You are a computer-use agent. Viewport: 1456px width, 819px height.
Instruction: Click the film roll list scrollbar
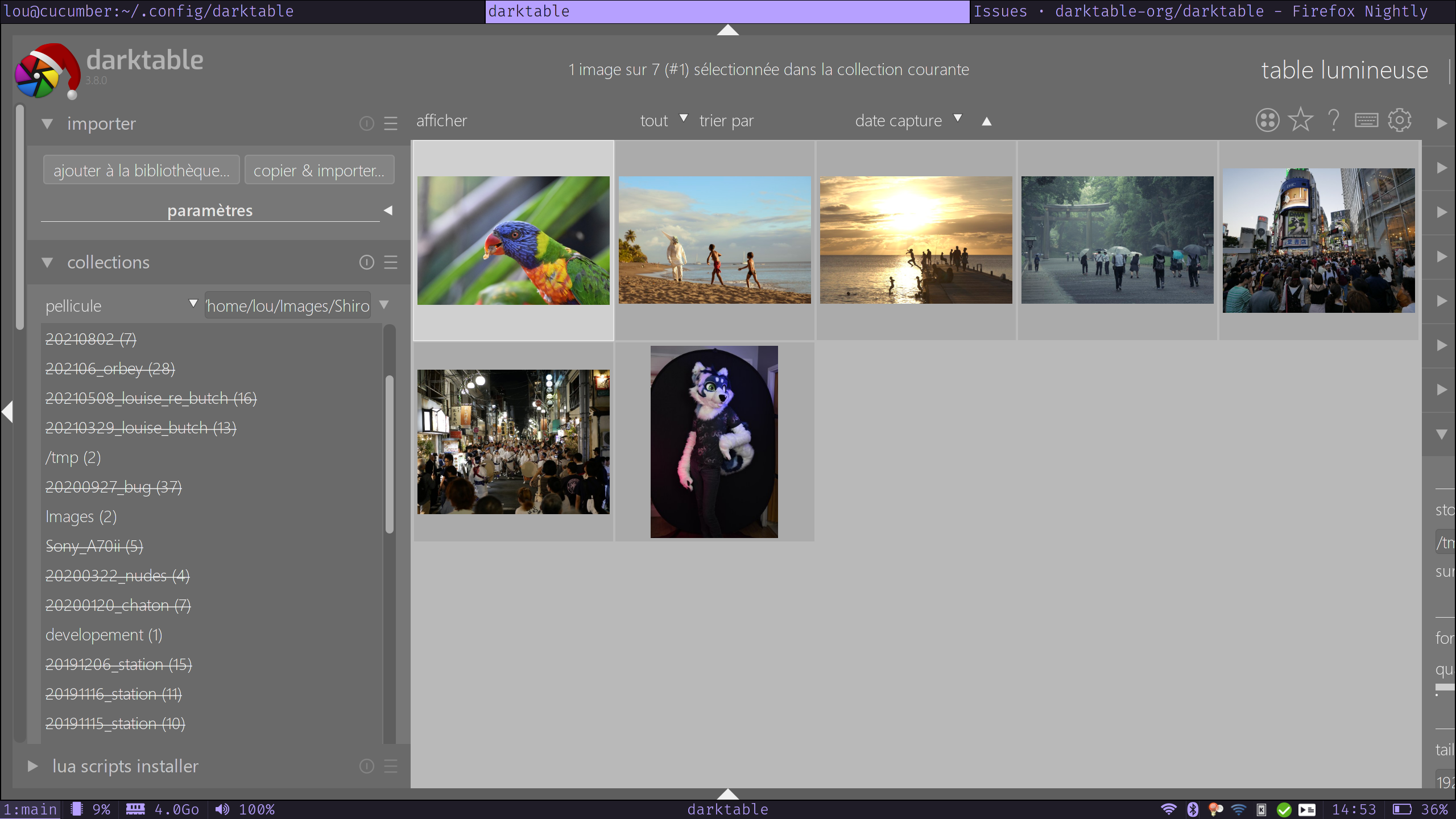click(x=390, y=454)
